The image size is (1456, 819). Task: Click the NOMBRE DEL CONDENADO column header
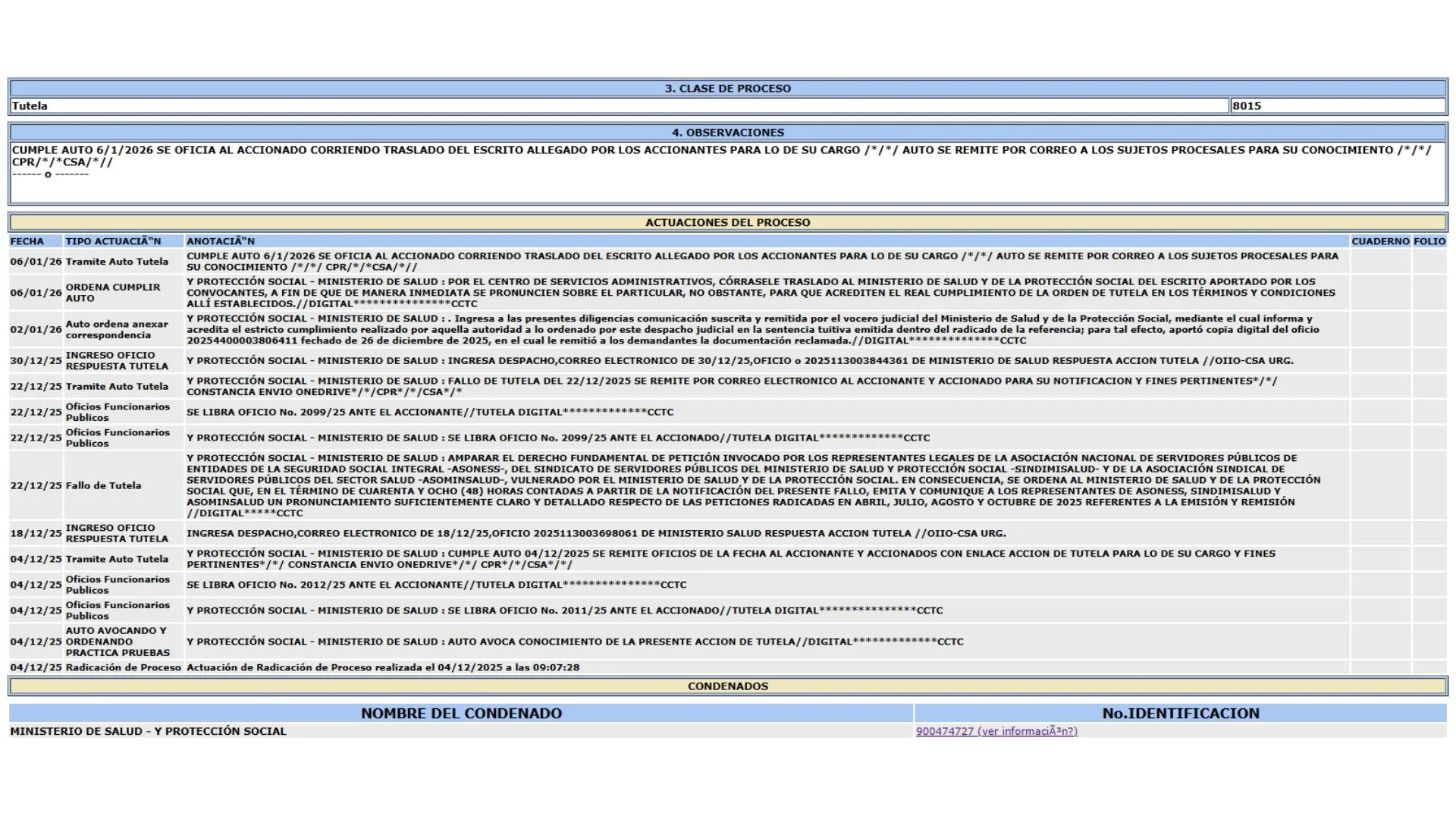(461, 713)
